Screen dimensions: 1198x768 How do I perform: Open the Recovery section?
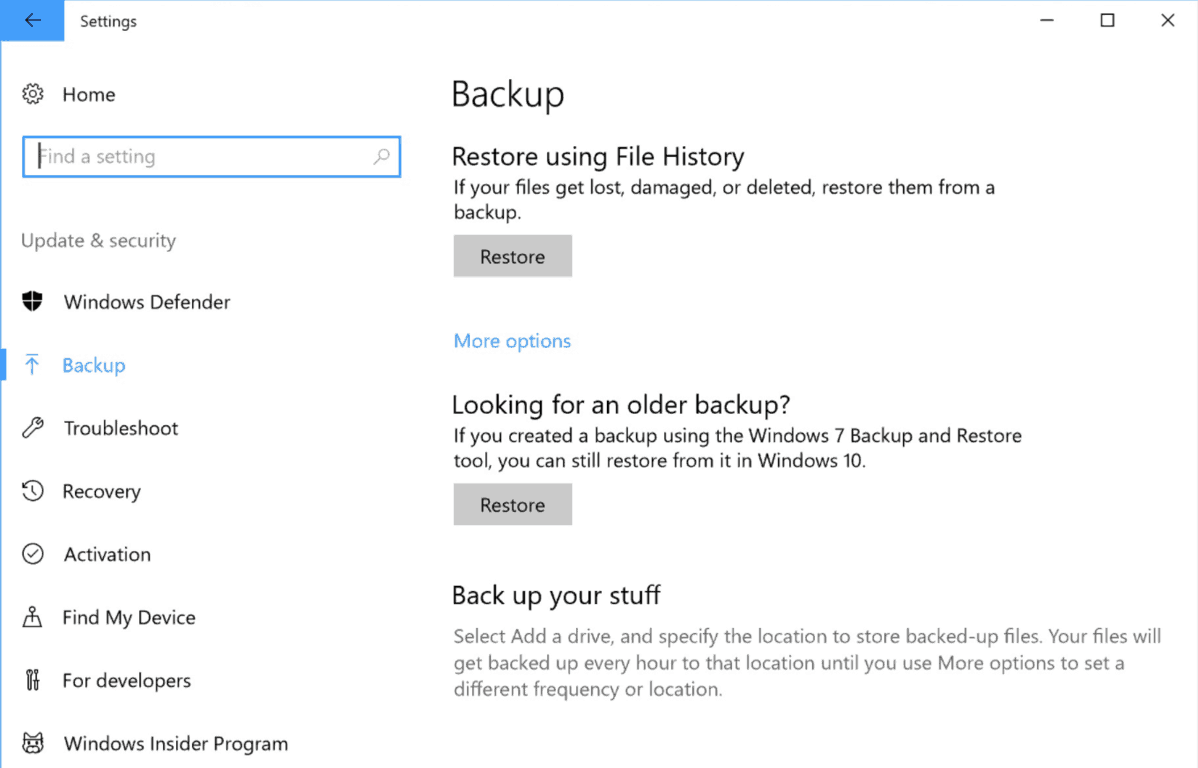102,491
